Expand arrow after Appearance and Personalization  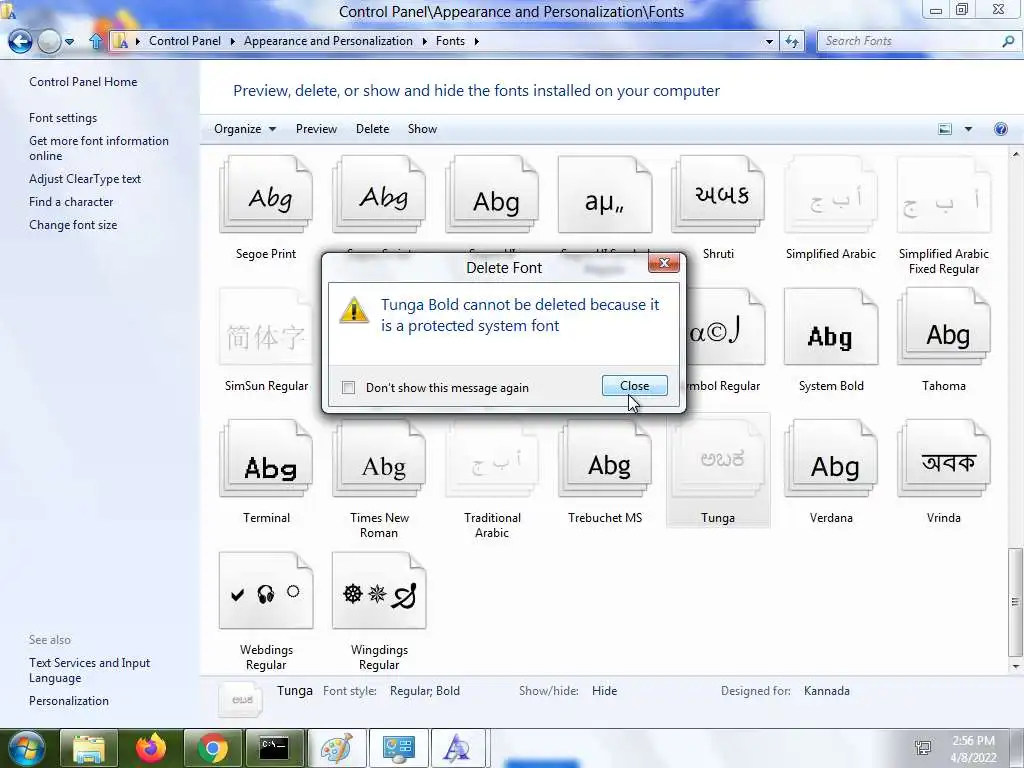(x=424, y=41)
